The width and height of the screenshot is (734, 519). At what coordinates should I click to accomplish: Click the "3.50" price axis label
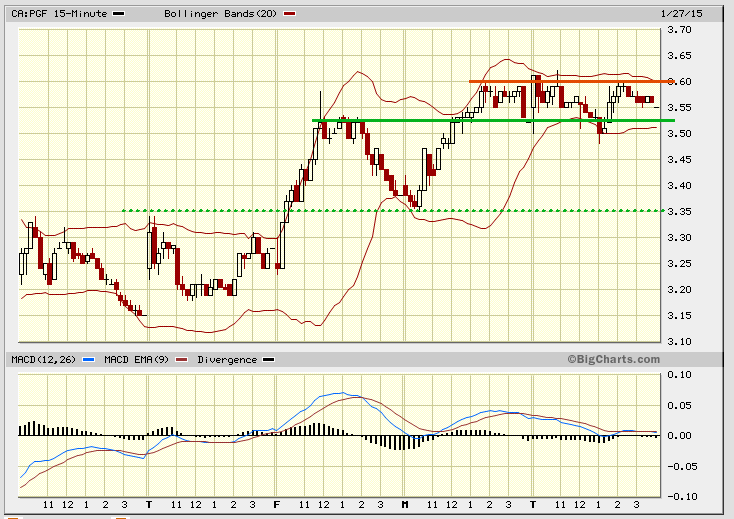tap(679, 134)
